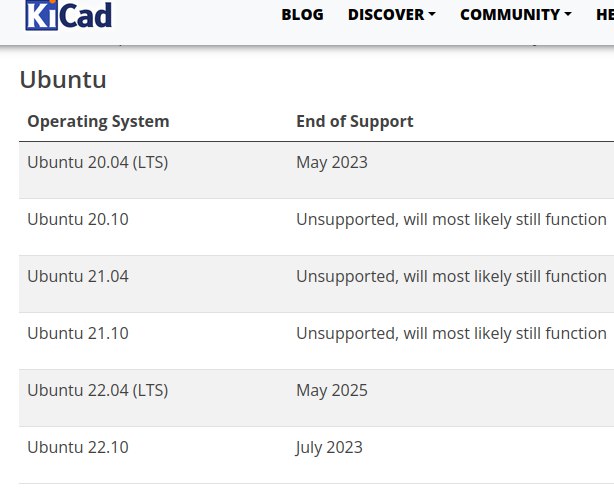Expand the COMMUNITY dropdown menu
614x493 pixels.
(516, 15)
